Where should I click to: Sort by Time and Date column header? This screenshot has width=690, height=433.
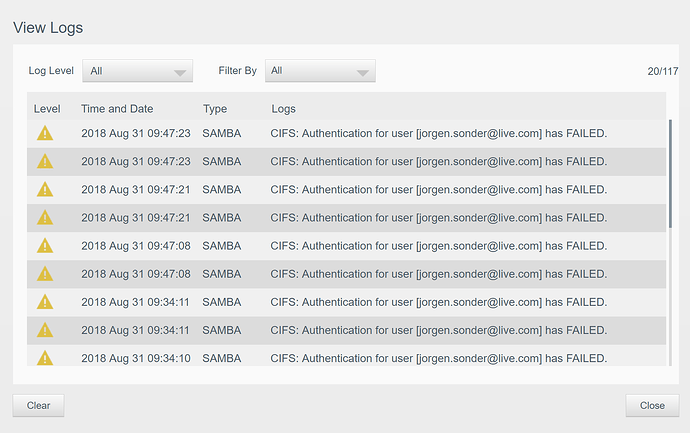click(x=117, y=109)
